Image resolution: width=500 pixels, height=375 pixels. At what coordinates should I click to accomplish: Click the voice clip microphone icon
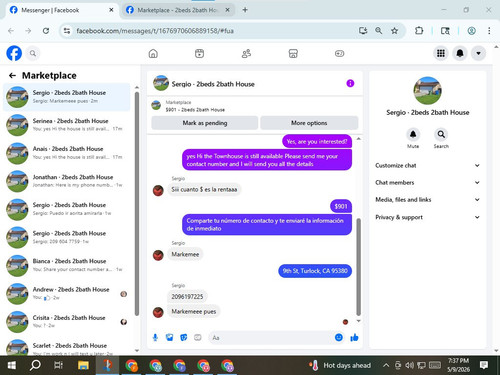(155, 338)
